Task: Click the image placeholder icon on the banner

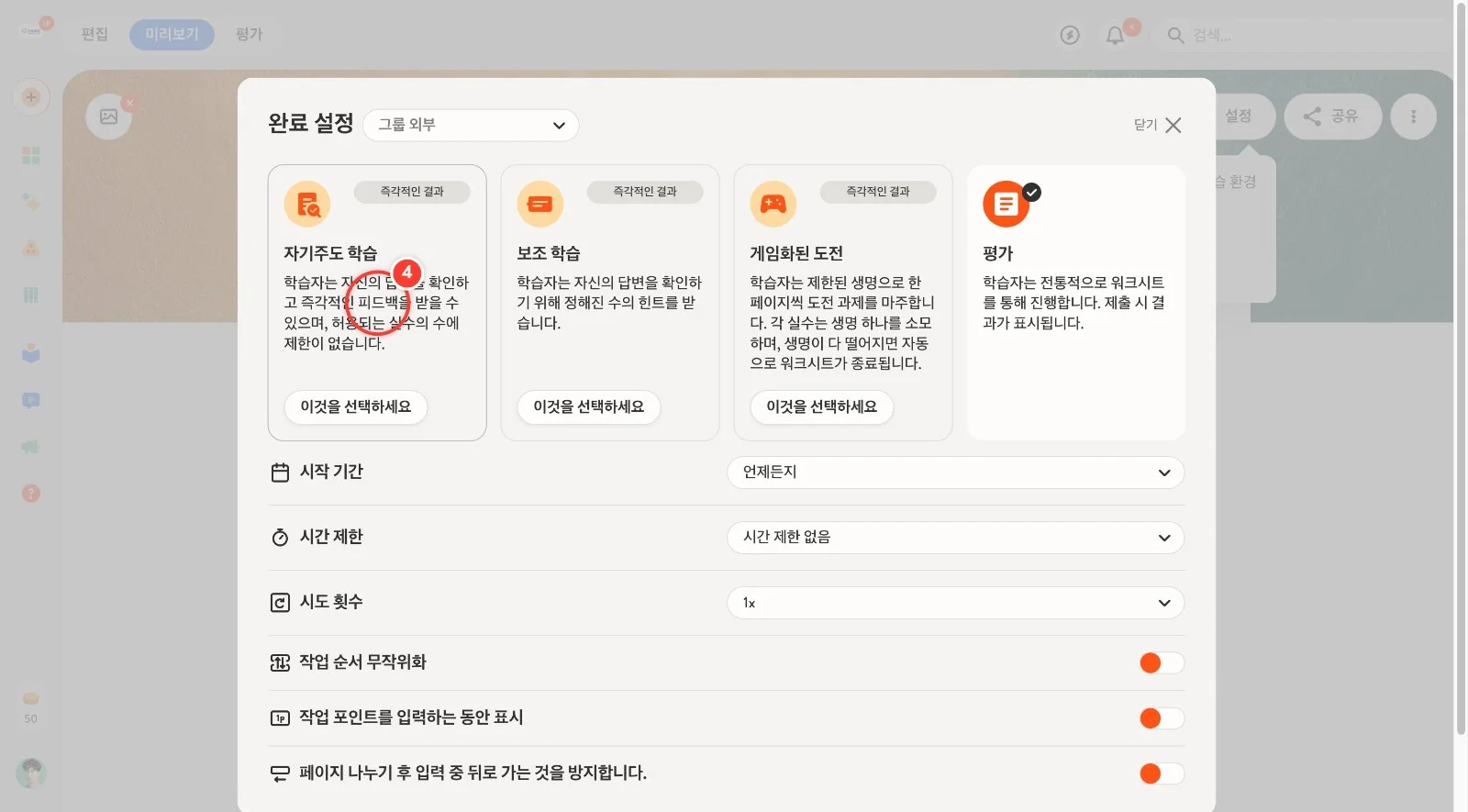Action: [109, 117]
